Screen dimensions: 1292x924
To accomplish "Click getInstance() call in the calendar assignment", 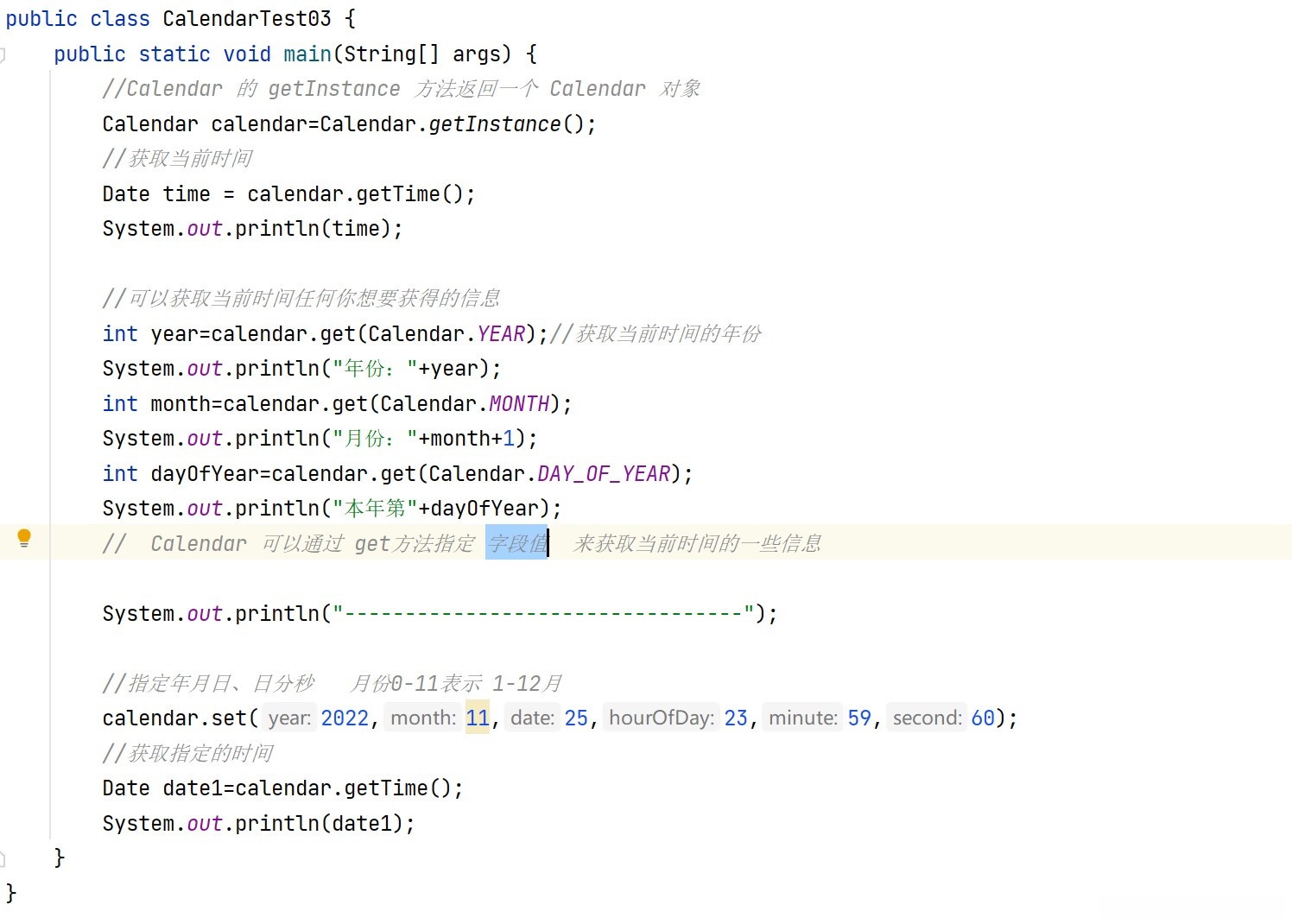I will point(506,124).
